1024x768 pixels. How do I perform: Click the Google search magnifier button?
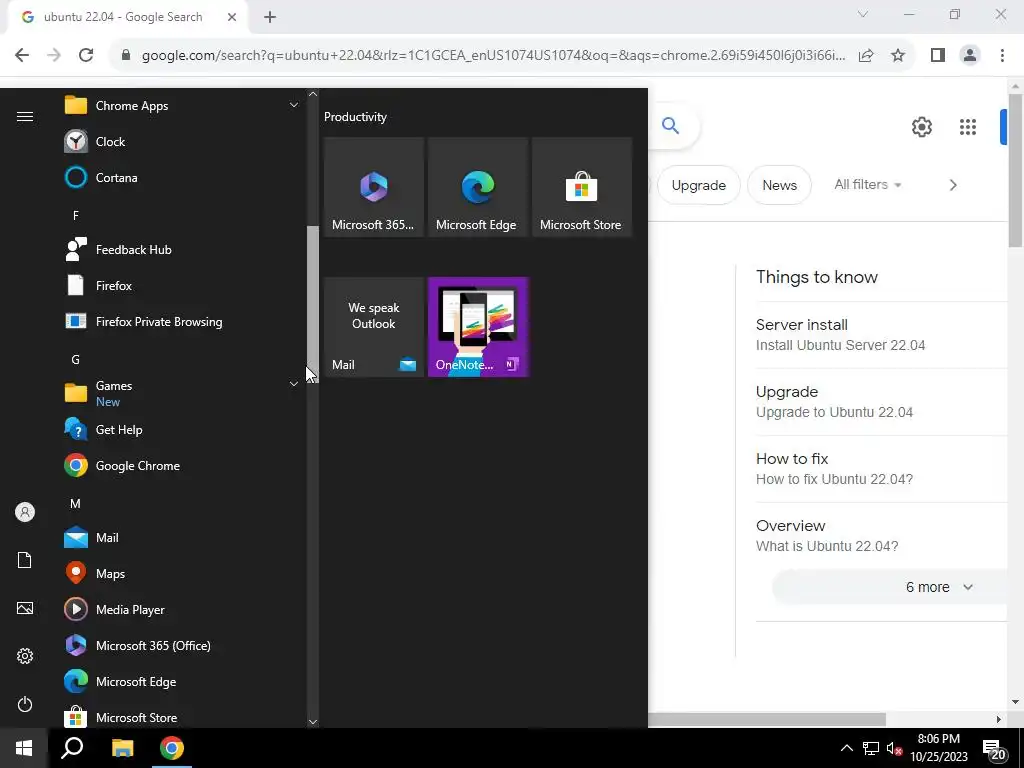670,125
